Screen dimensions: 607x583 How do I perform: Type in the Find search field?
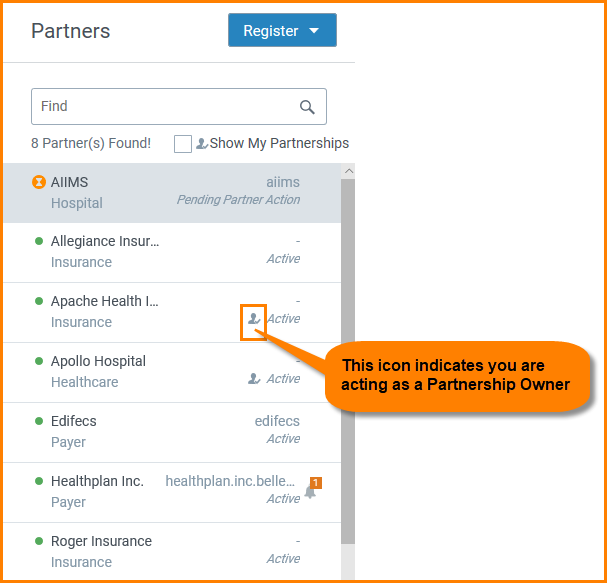(165, 107)
